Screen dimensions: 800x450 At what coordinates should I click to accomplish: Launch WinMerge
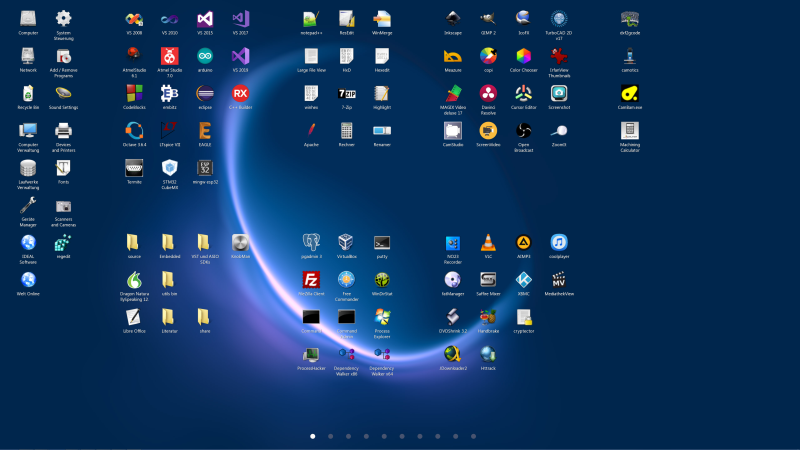[382, 19]
